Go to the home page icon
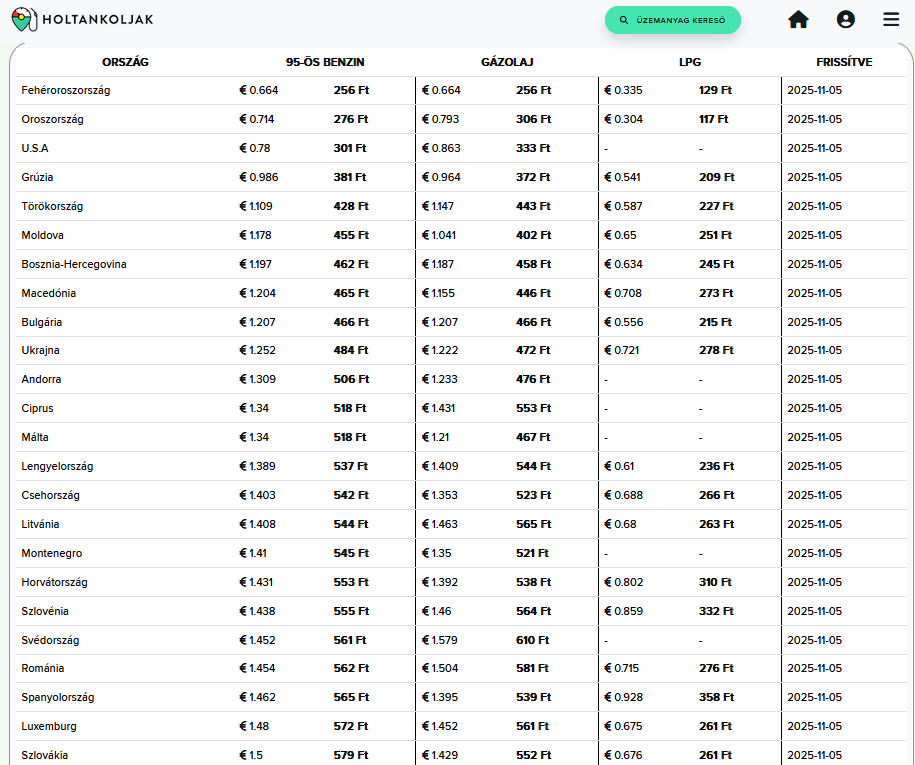 (x=798, y=19)
